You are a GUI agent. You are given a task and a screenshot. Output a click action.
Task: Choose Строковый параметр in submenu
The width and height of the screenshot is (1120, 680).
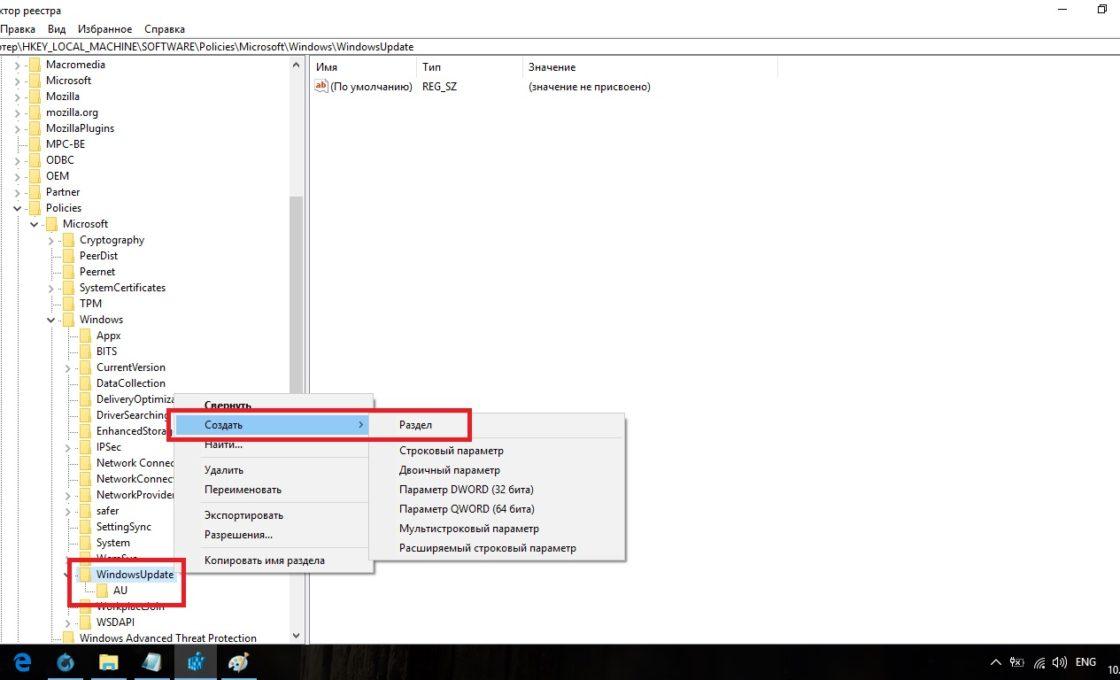click(x=451, y=451)
